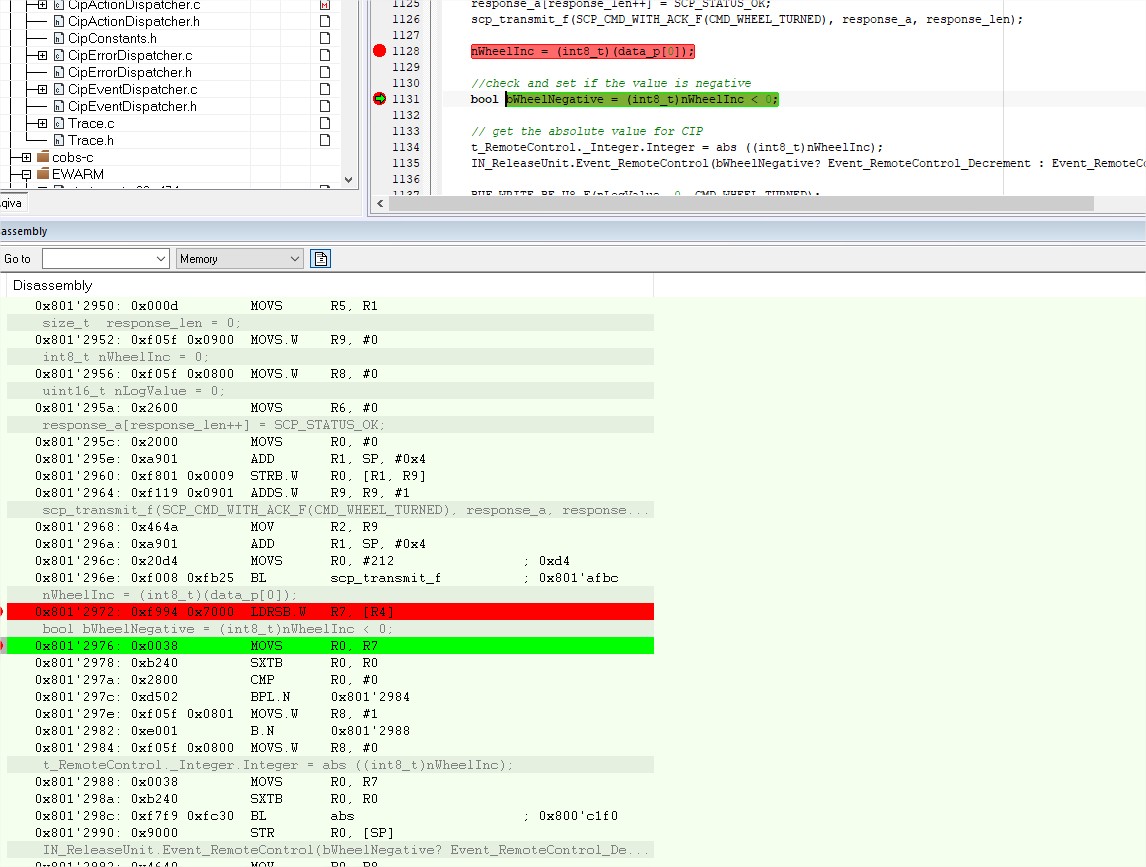This screenshot has width=1146, height=867.
Task: Click the page status icon in the Trace.c row
Action: pos(325,124)
